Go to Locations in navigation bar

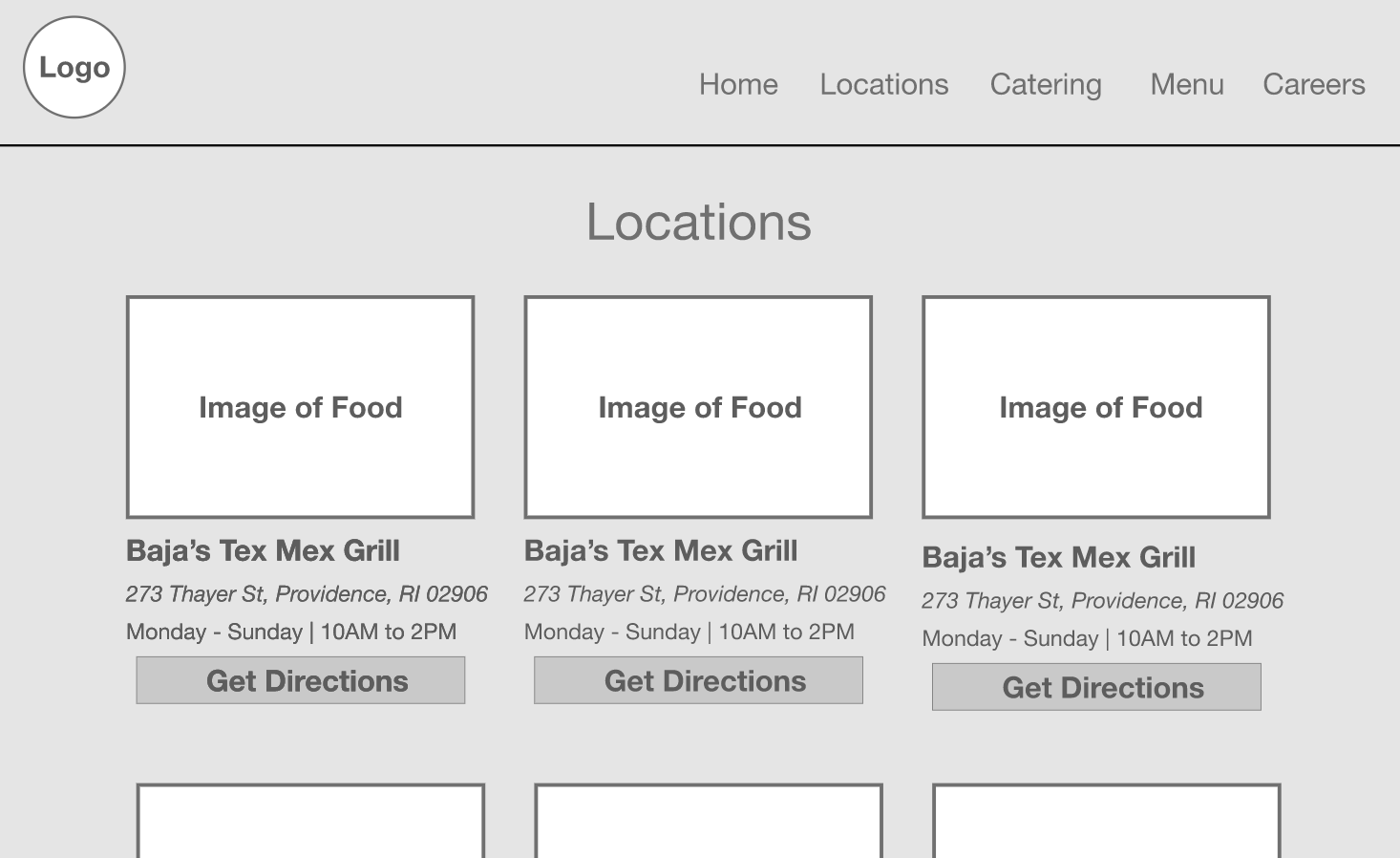point(883,84)
